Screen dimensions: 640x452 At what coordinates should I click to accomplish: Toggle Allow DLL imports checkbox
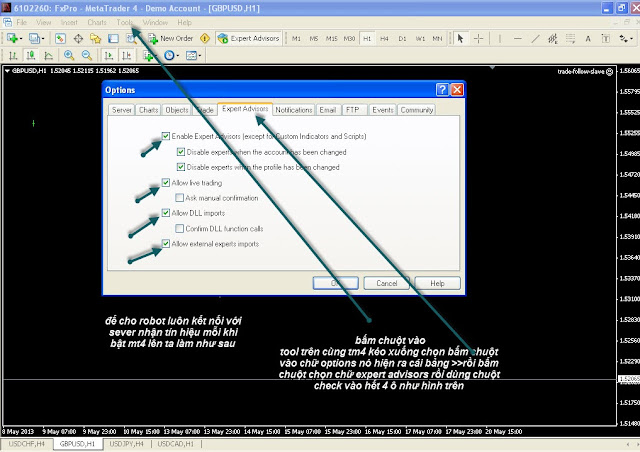point(166,213)
